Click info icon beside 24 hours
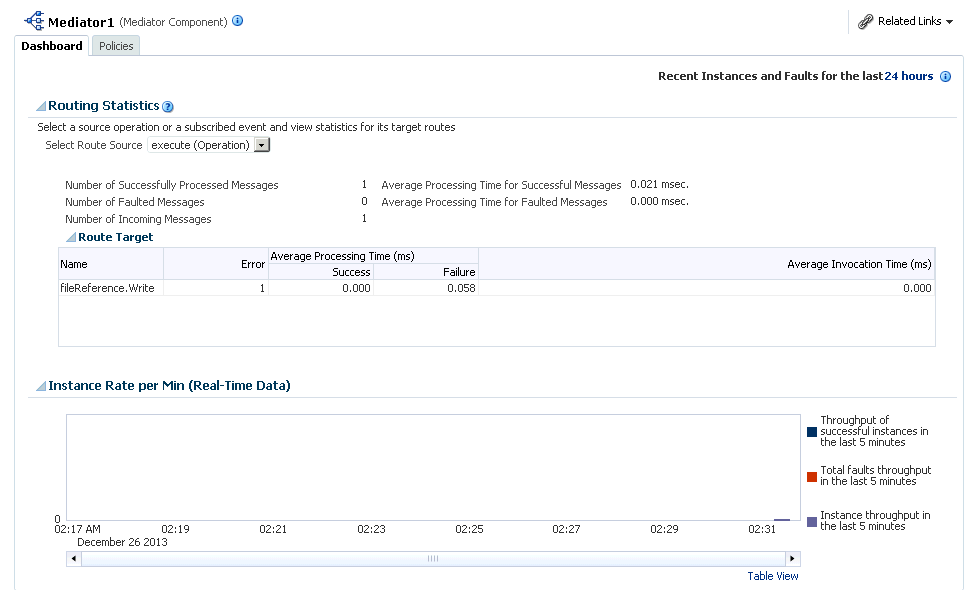Image resolution: width=965 pixels, height=590 pixels. click(945, 76)
